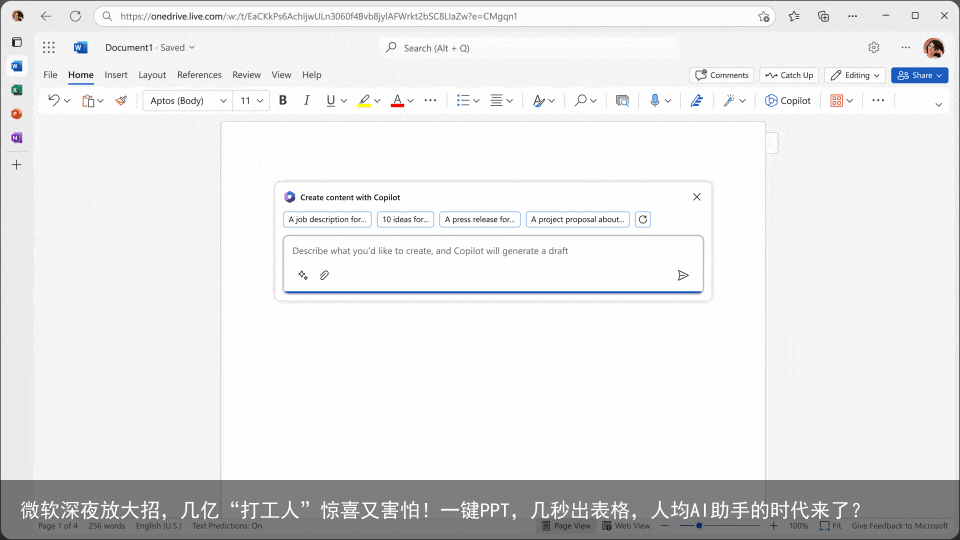Click the Find search icon in ribbon

[580, 100]
